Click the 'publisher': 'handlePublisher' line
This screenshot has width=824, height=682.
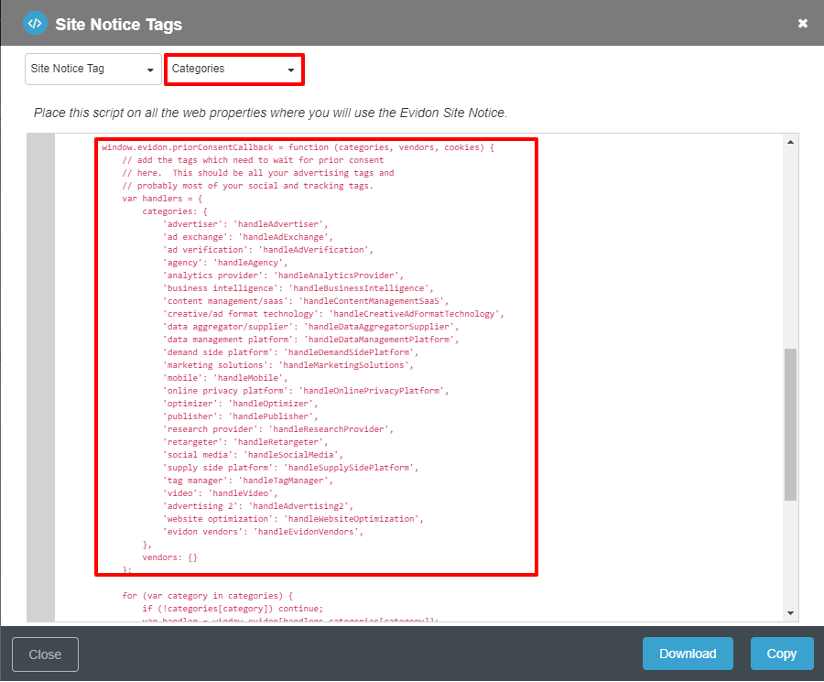tap(240, 416)
